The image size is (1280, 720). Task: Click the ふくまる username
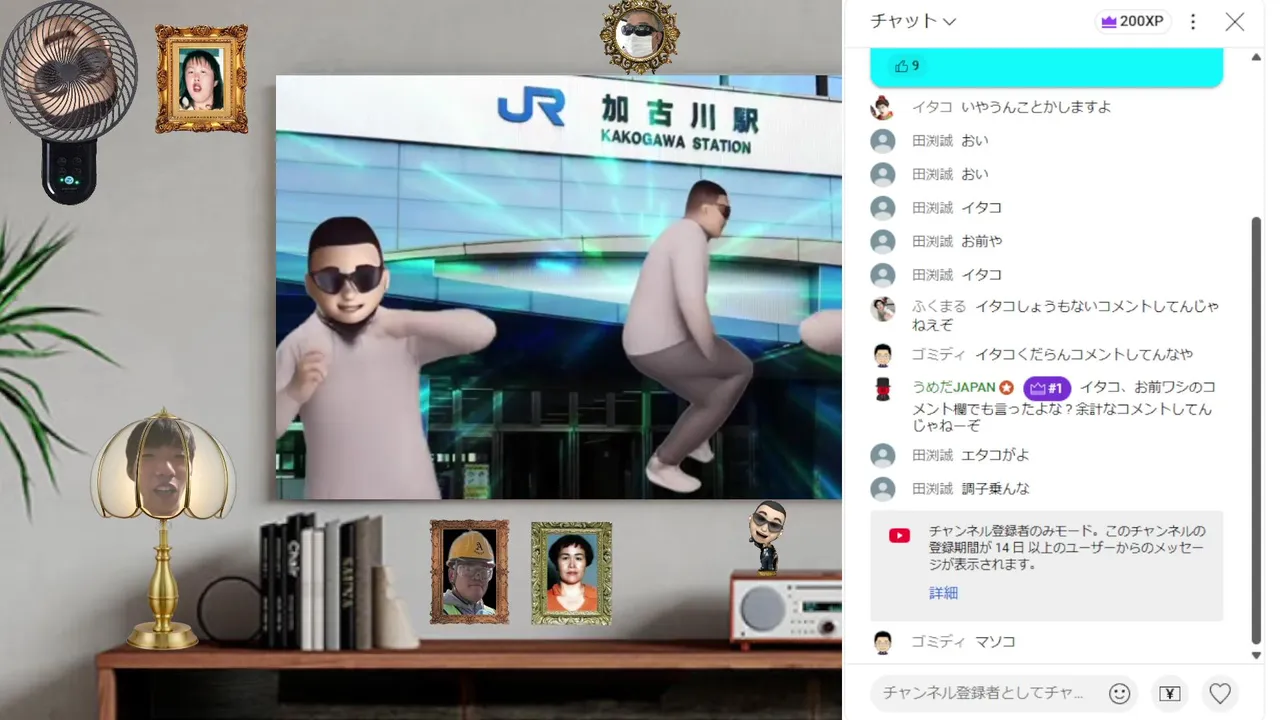938,307
